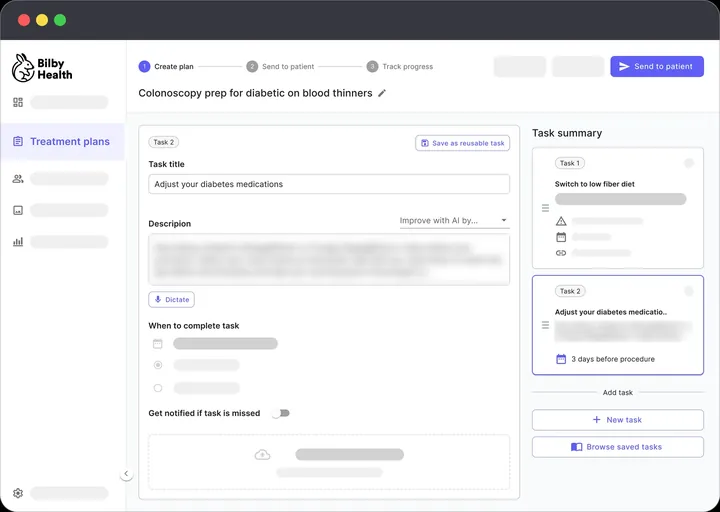
Task: Go to the Send to patient step
Action: [x=280, y=67]
